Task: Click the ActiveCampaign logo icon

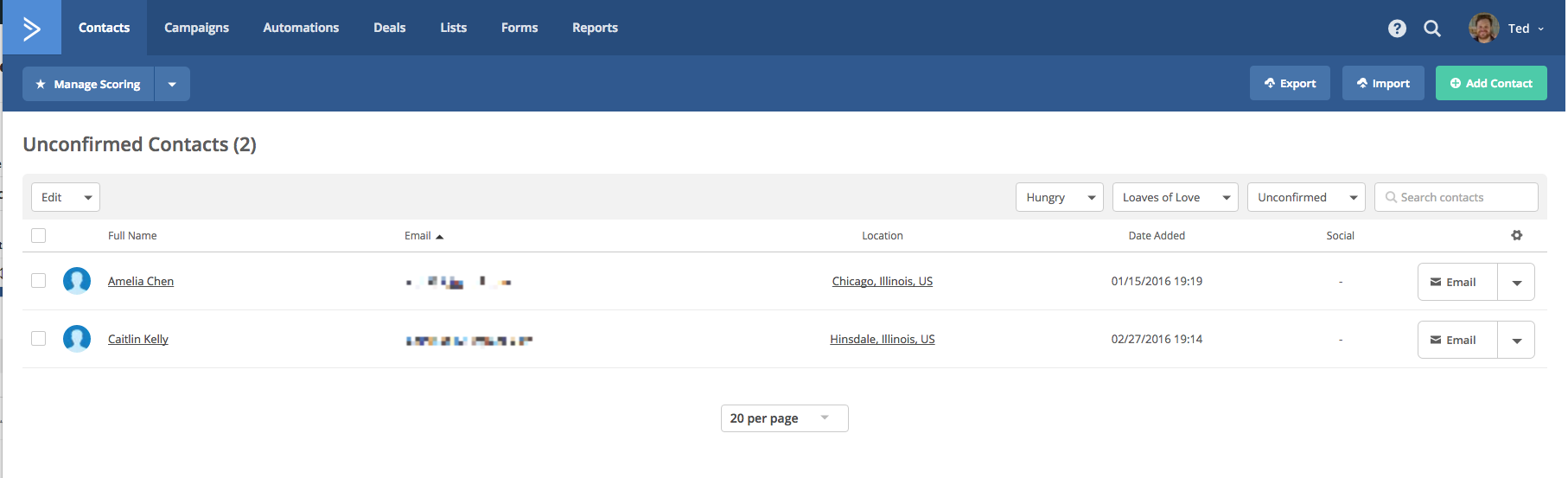Action: pyautogui.click(x=32, y=29)
